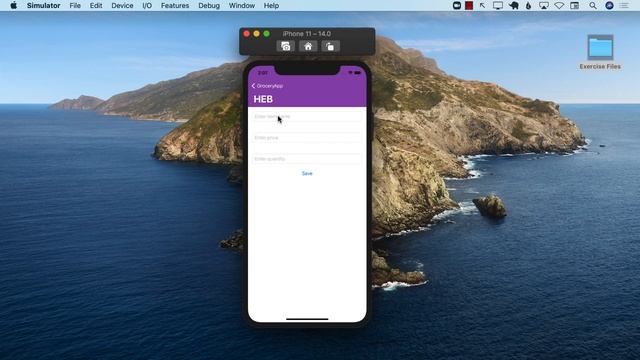The width and height of the screenshot is (640, 360).
Task: Open Spotlight search in the menu bar
Action: [x=593, y=6]
